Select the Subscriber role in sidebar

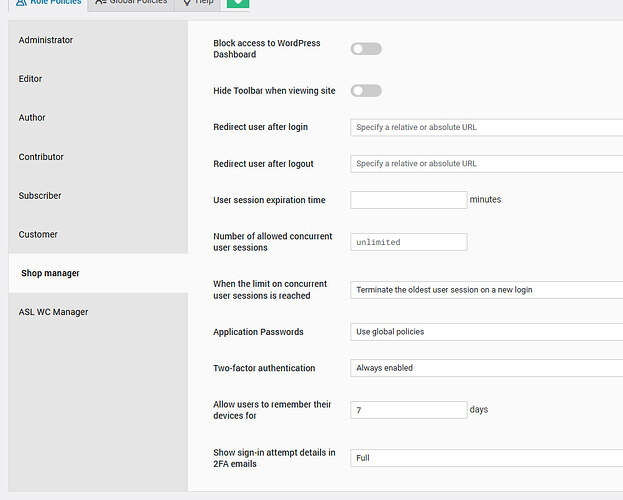coord(40,196)
